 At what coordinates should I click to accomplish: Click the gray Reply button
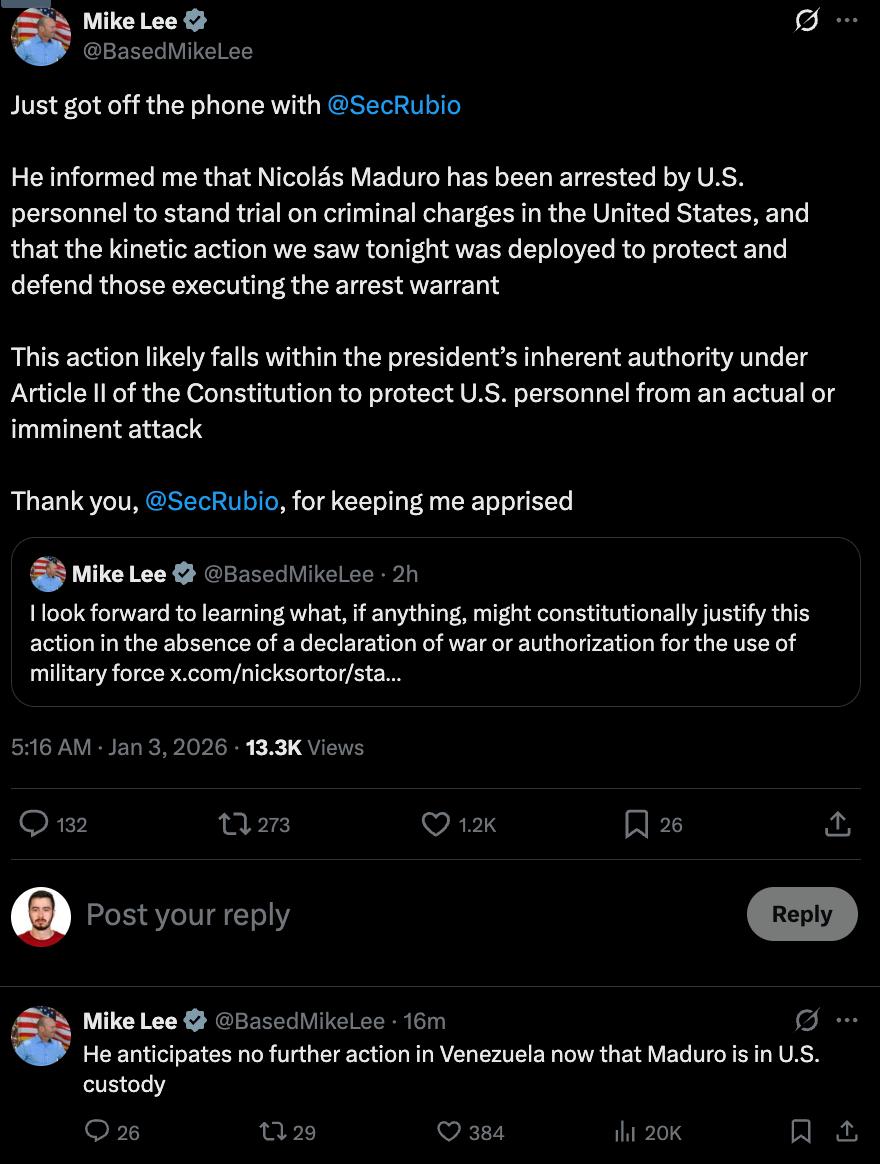[801, 914]
